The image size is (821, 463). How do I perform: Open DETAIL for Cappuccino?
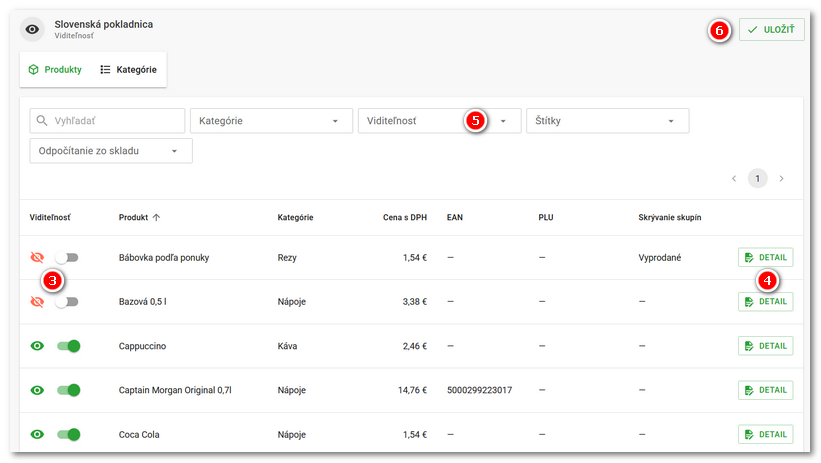click(x=765, y=346)
